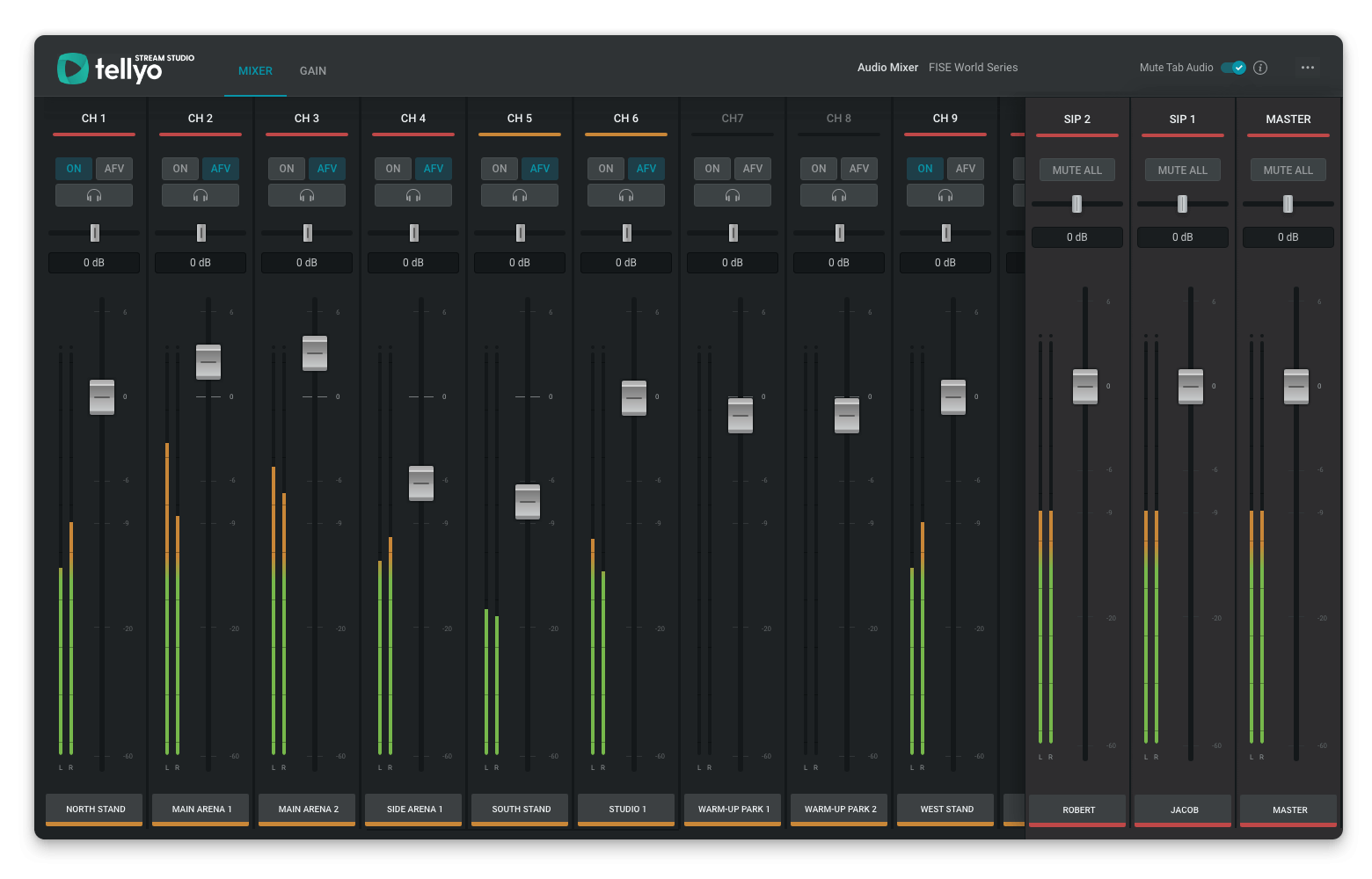Click the CH 4 volume fader handle
Viewport: 1372px width, 879px height.
pos(421,483)
